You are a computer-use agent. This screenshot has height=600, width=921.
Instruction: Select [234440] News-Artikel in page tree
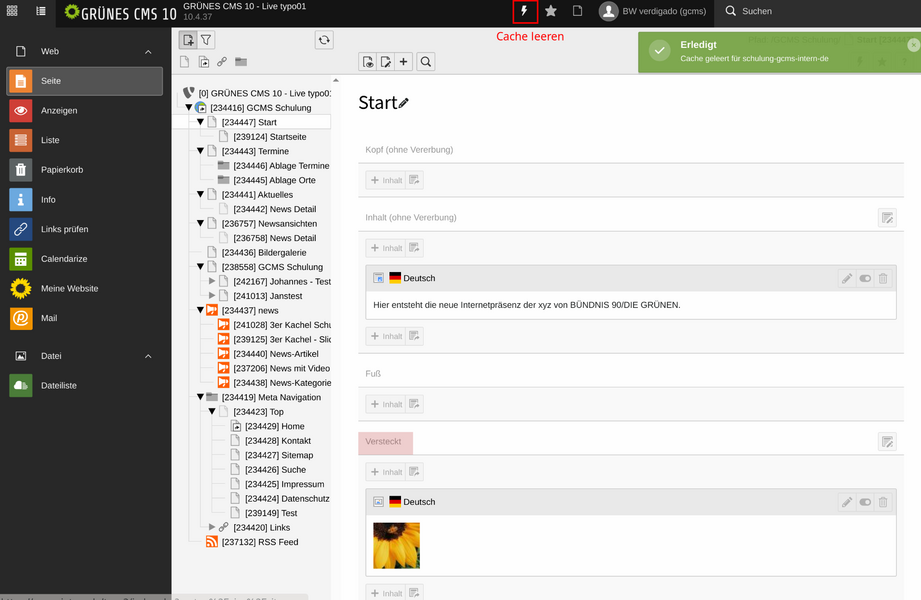click(275, 354)
